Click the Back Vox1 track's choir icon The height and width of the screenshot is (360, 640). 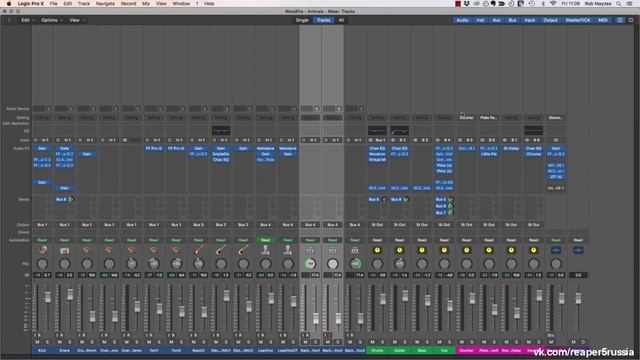click(x=310, y=250)
